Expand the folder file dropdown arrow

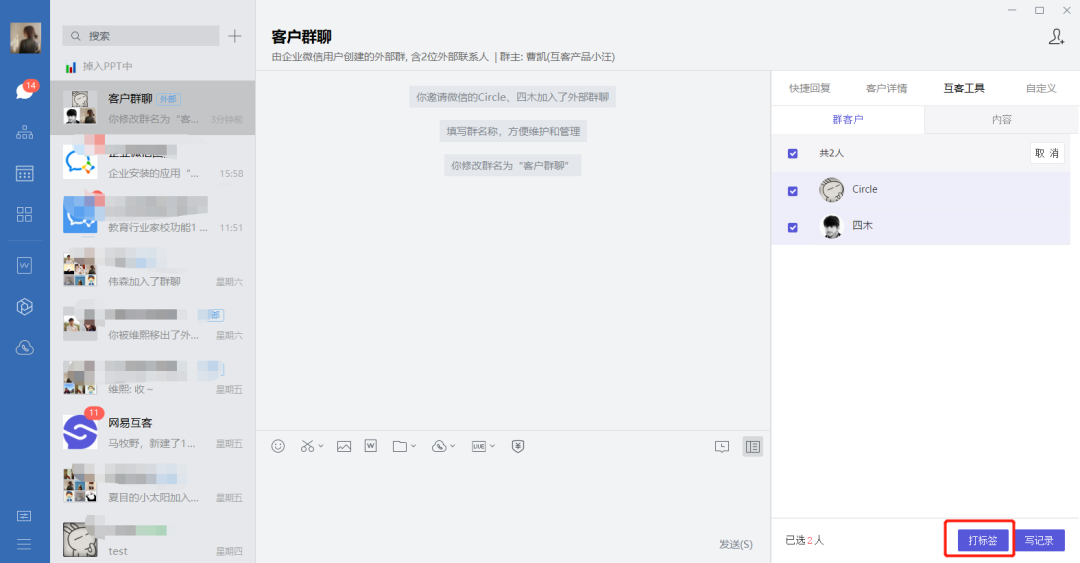415,447
